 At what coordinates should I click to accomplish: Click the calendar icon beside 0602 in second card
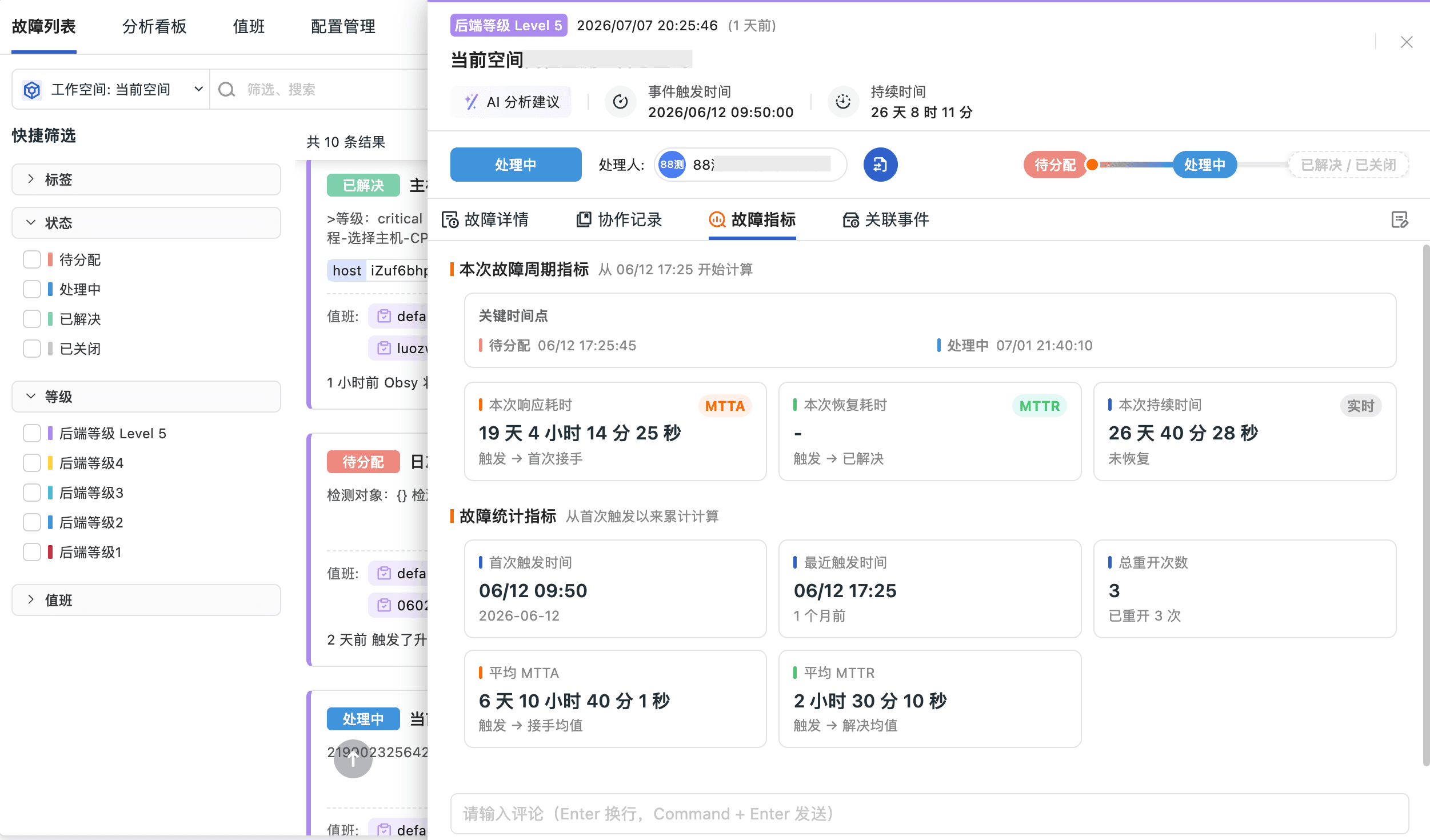384,605
